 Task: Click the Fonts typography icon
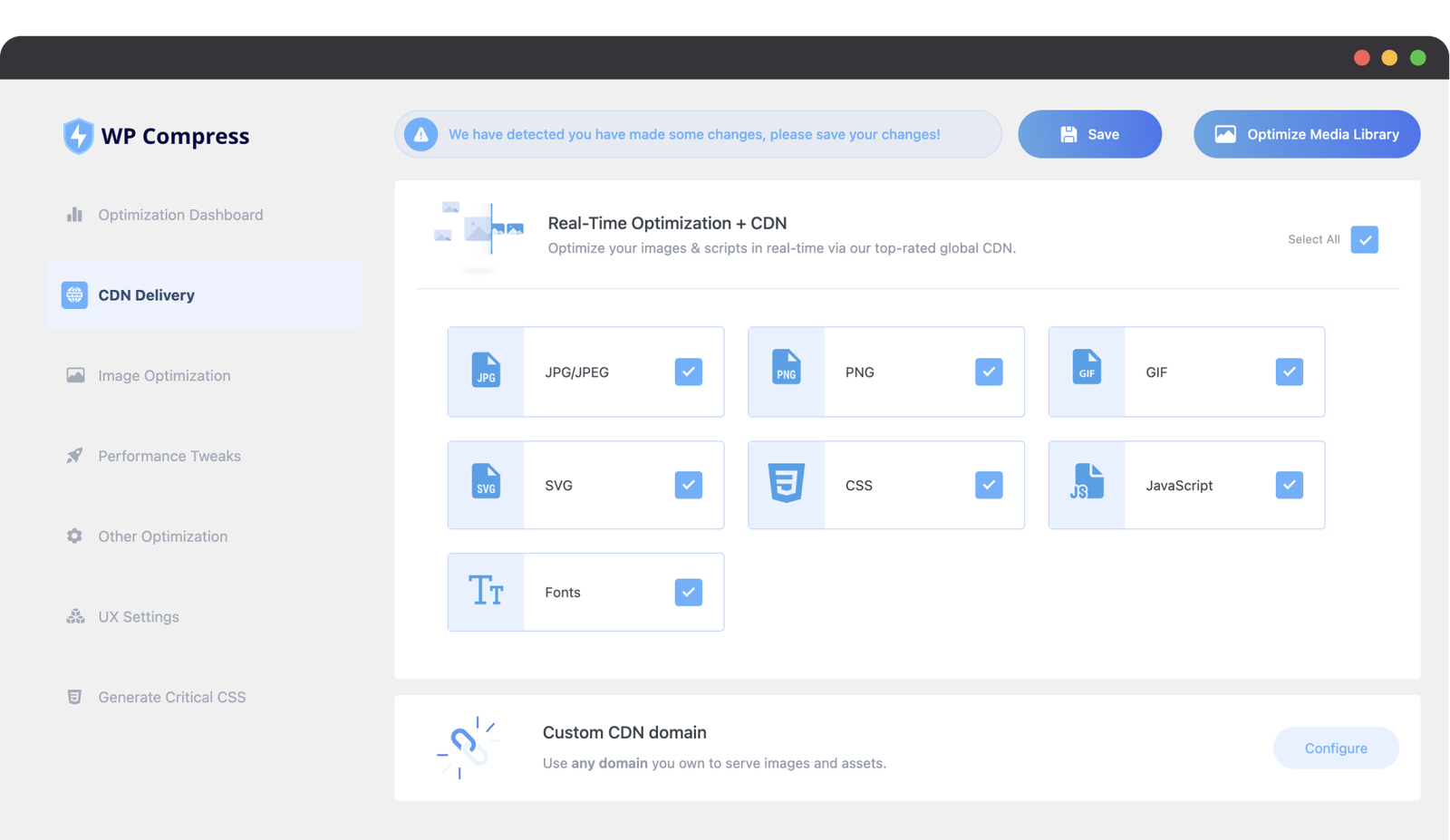(486, 591)
